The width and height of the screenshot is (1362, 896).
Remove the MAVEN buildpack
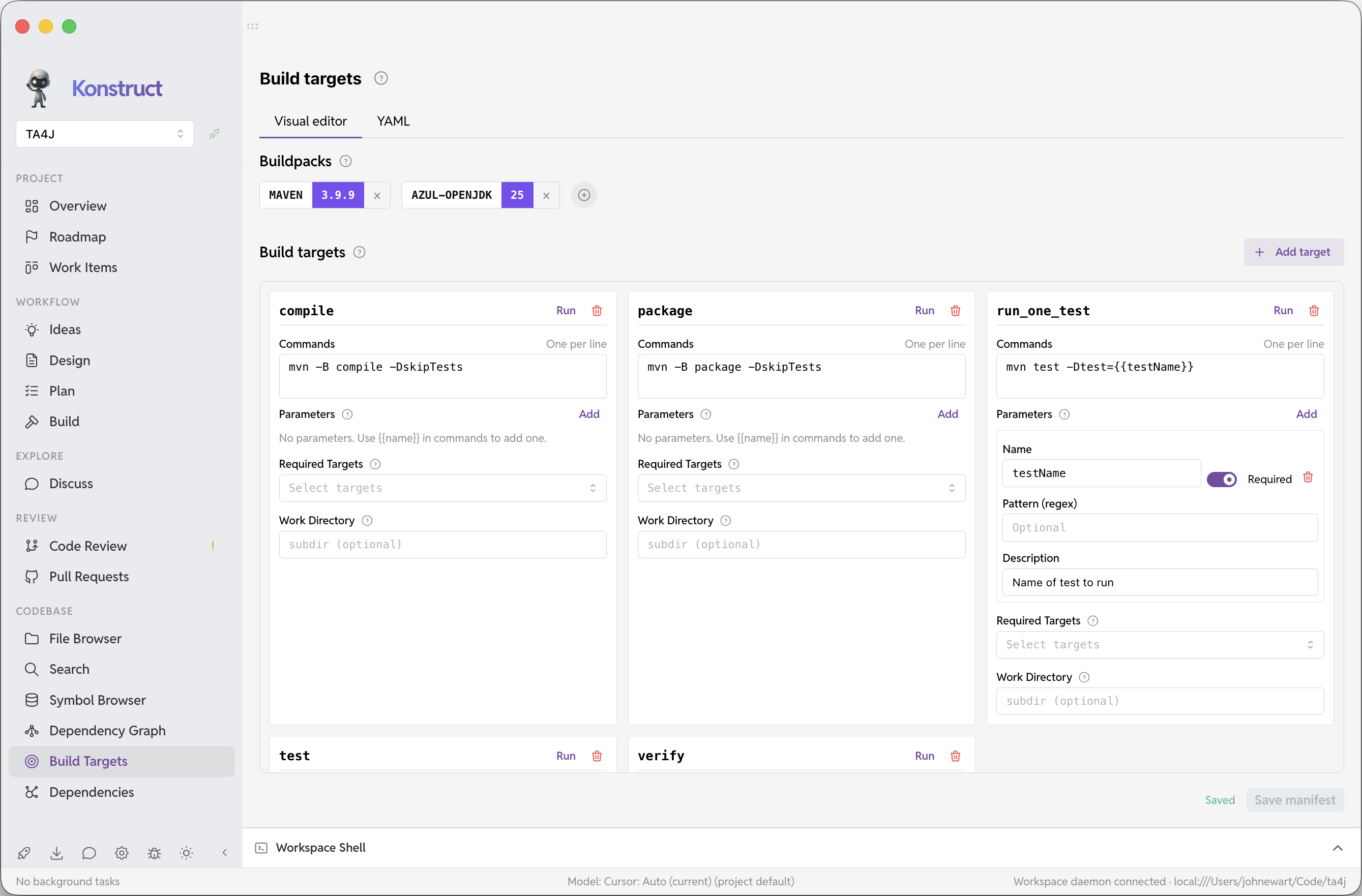click(x=376, y=196)
